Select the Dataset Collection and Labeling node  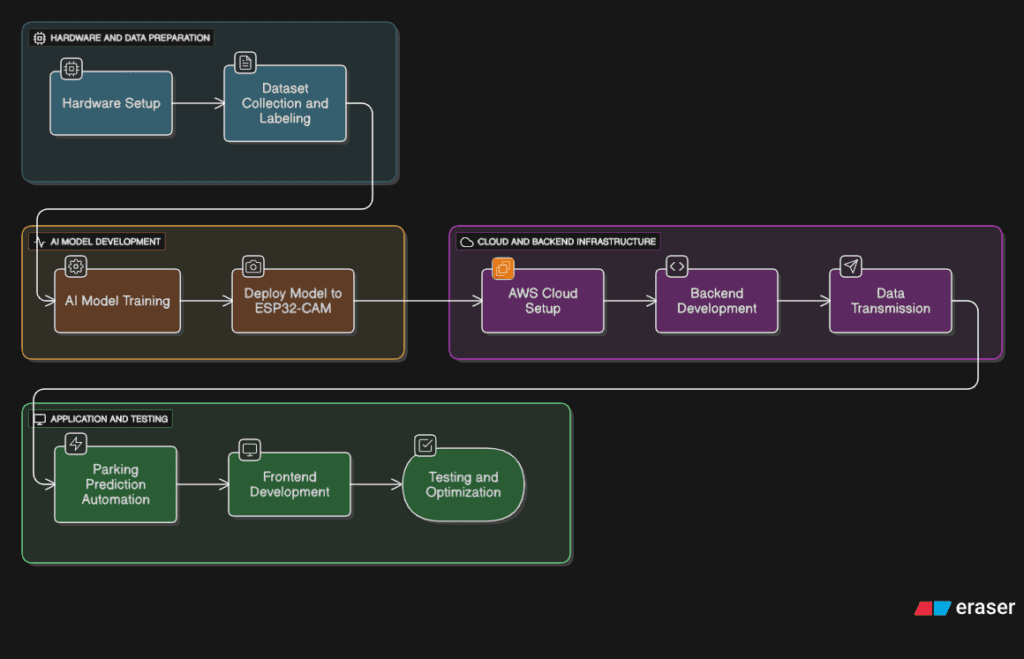[285, 104]
